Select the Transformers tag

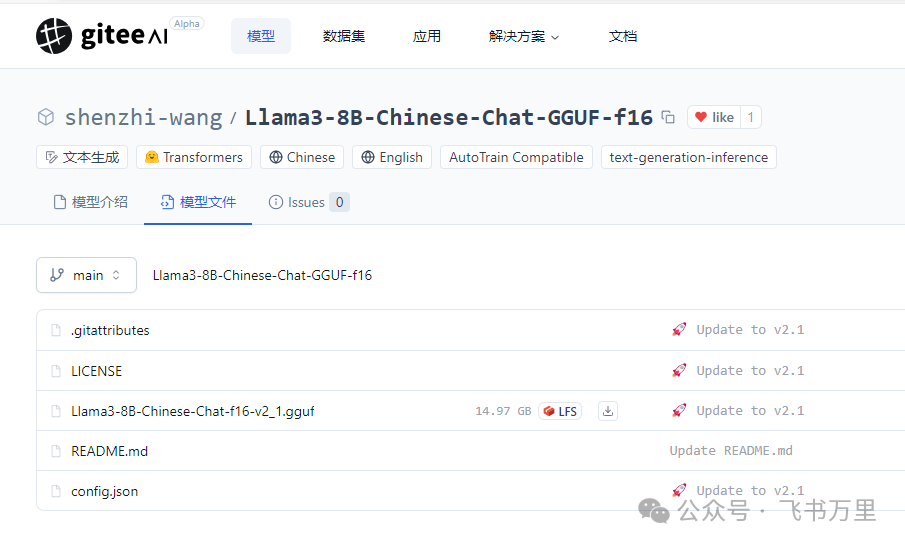coord(194,157)
